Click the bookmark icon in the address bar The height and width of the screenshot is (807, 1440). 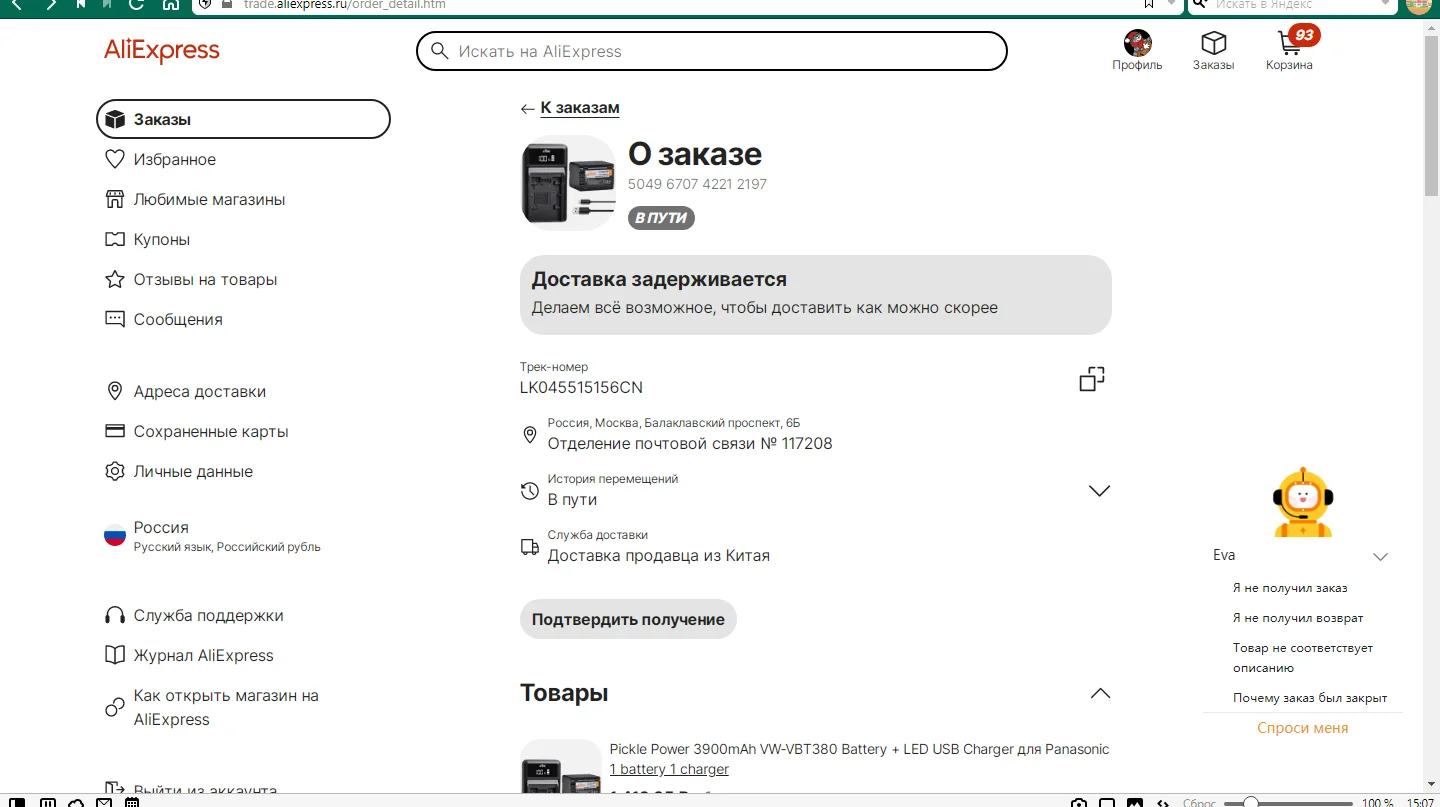pyautogui.click(x=1149, y=5)
